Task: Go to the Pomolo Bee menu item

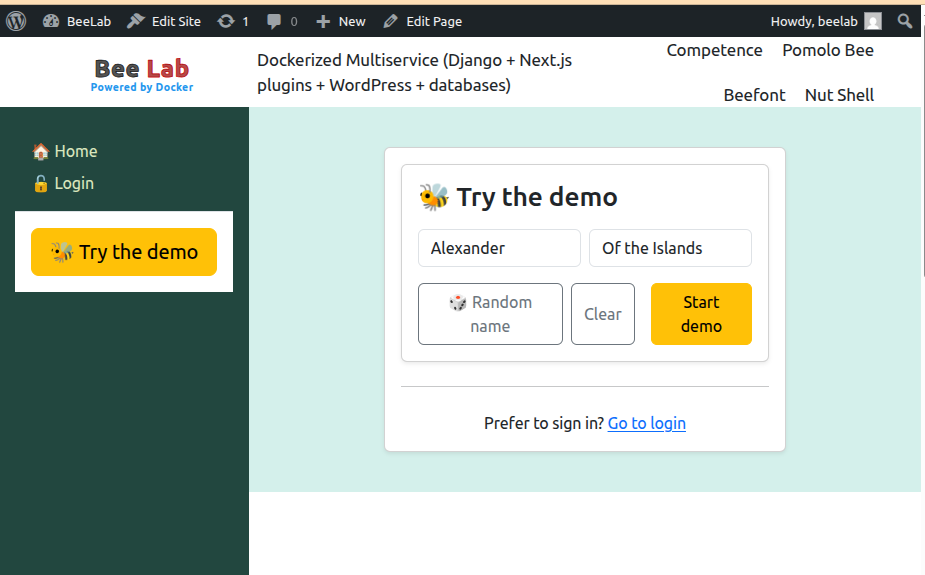Action: pos(827,50)
